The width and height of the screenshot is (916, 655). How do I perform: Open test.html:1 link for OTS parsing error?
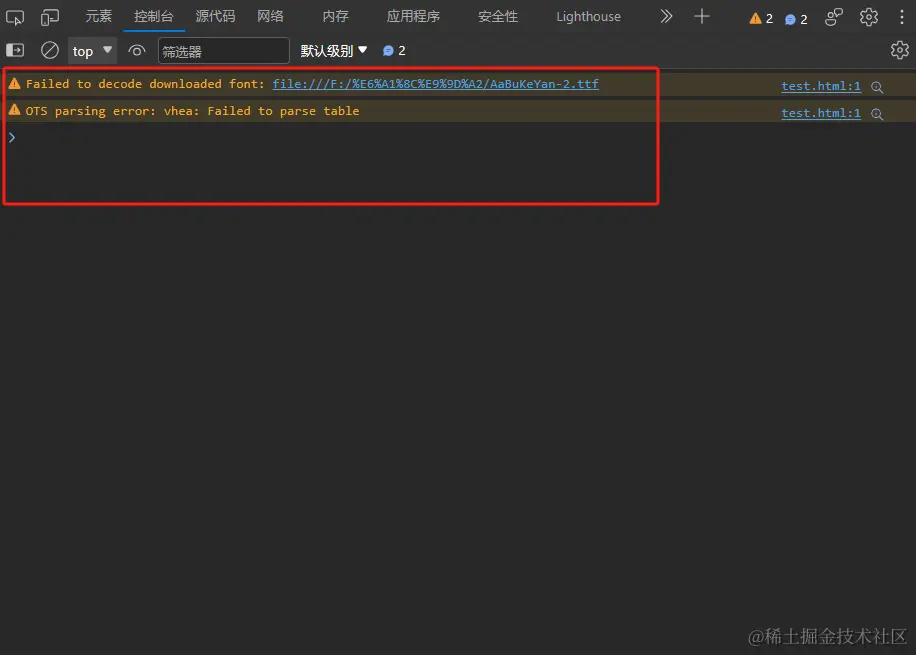click(821, 113)
